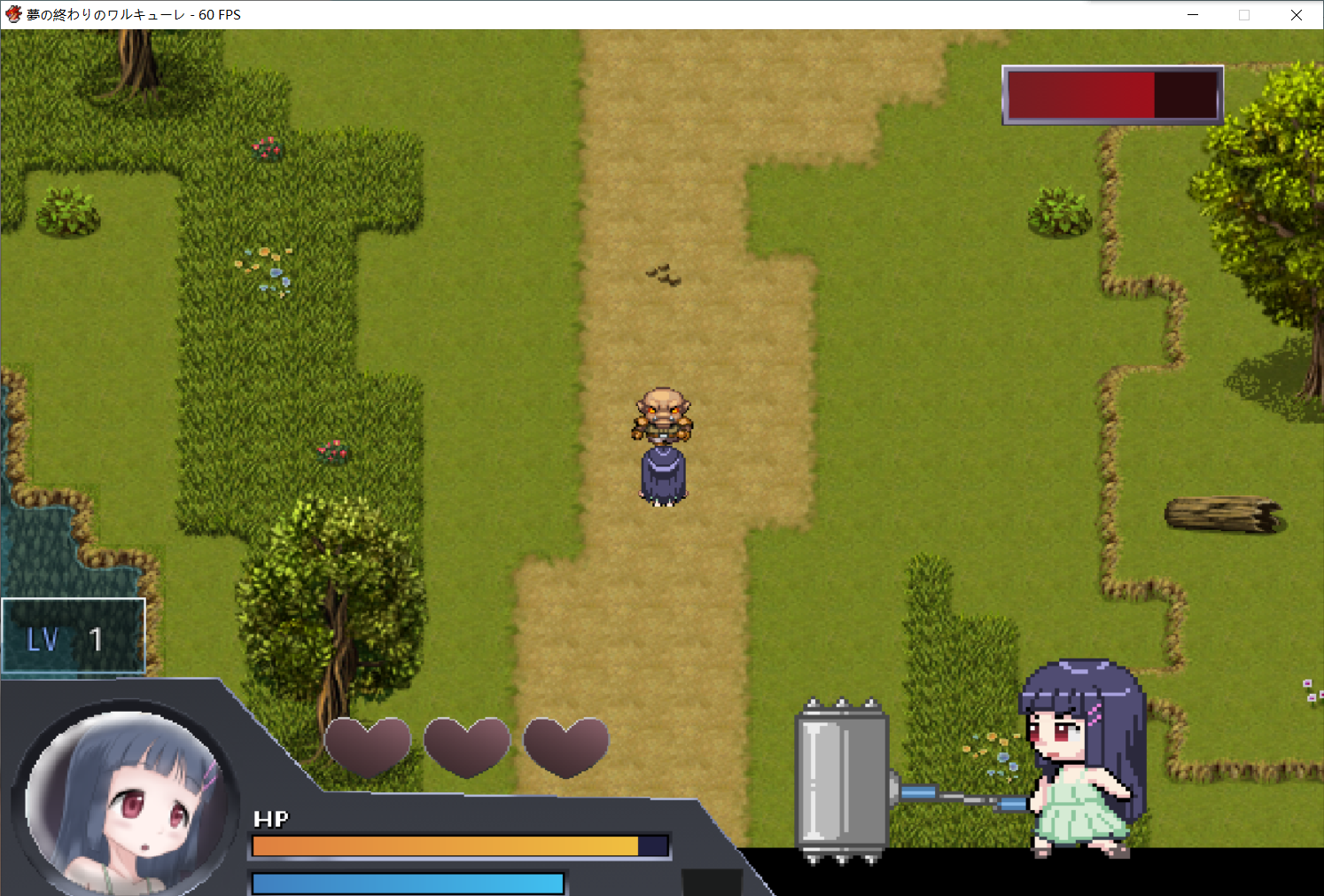Click the blue and yellow flower patch on the left tall grass
This screenshot has width=1324, height=896.
(x=264, y=270)
